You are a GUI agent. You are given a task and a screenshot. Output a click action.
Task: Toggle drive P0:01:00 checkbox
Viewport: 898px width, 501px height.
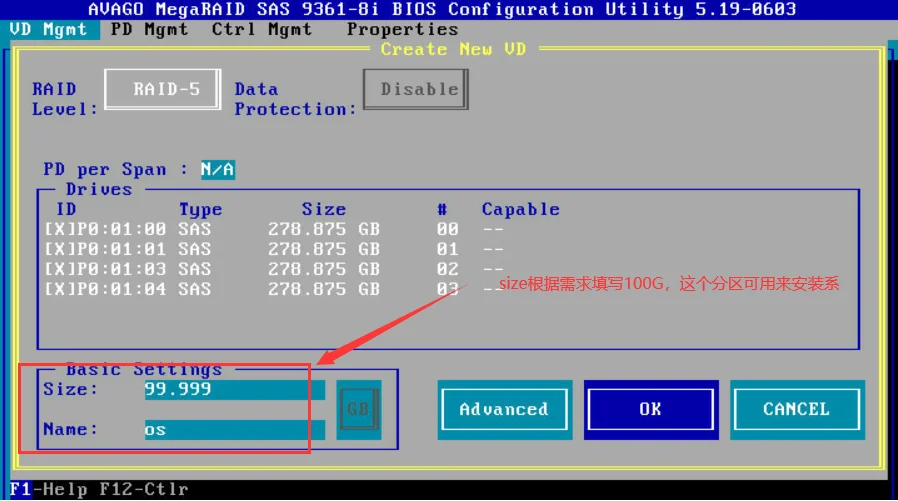coord(58,229)
